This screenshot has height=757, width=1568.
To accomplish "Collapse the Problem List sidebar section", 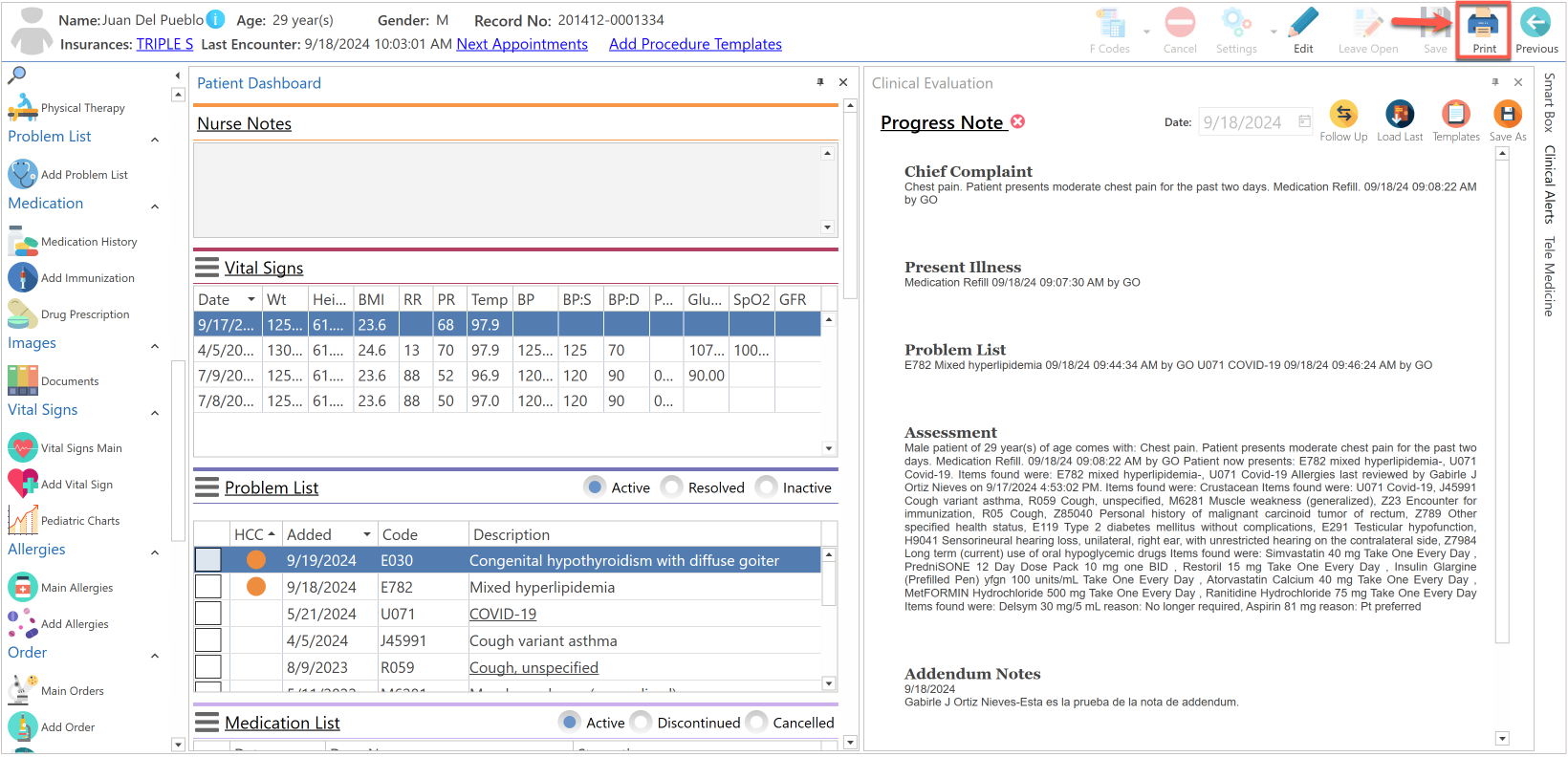I will tap(155, 140).
